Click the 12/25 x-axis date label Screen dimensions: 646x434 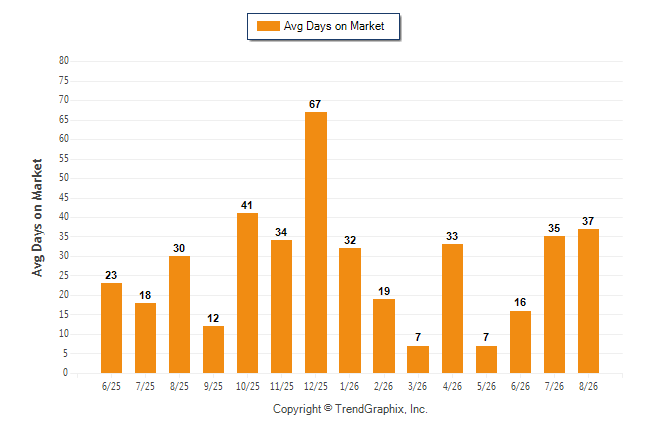point(316,386)
